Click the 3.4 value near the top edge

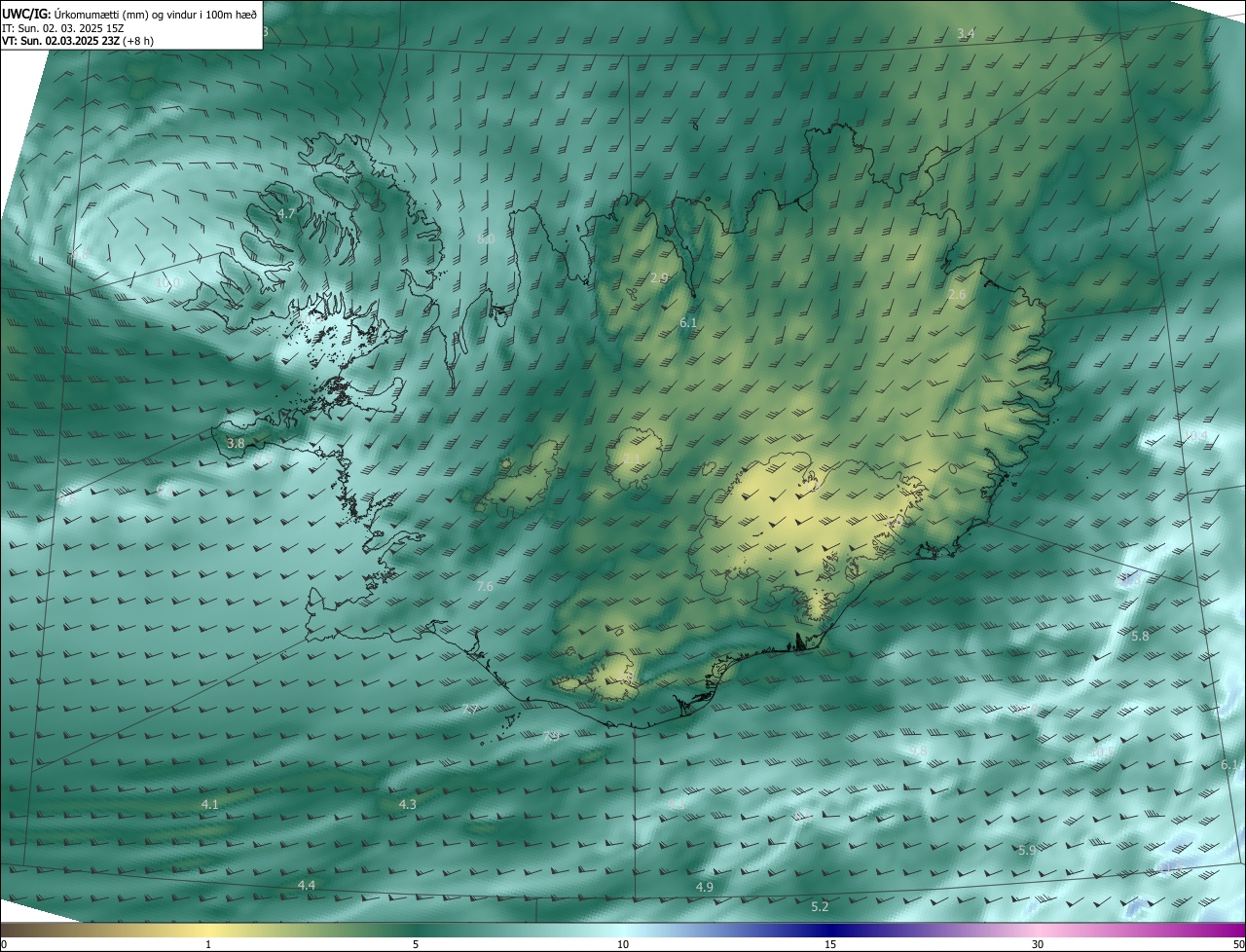(965, 34)
